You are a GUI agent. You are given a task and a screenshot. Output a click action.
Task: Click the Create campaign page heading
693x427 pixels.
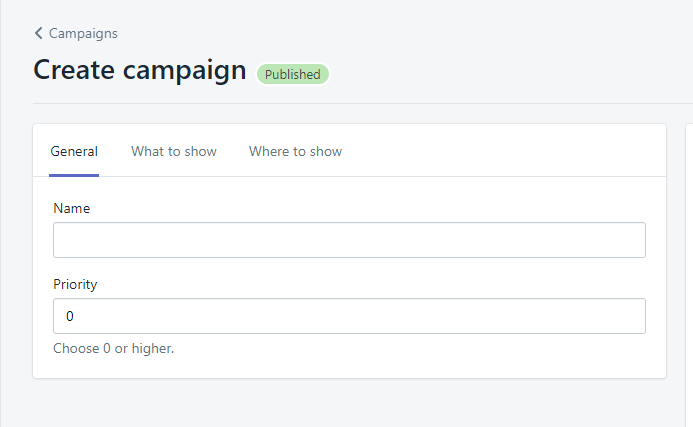click(140, 70)
